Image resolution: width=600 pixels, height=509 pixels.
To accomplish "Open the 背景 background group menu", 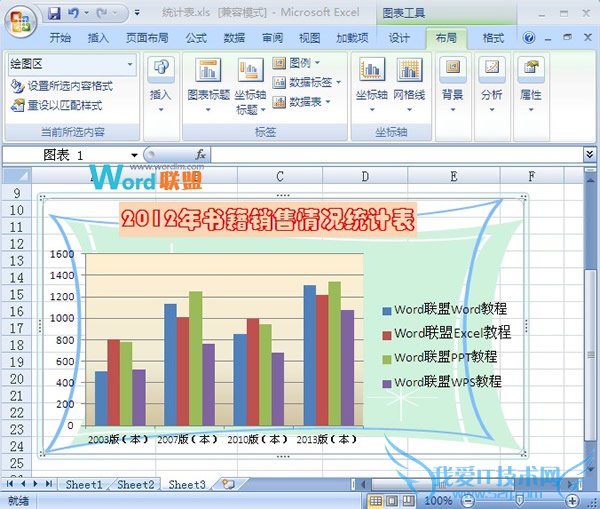I will click(453, 85).
